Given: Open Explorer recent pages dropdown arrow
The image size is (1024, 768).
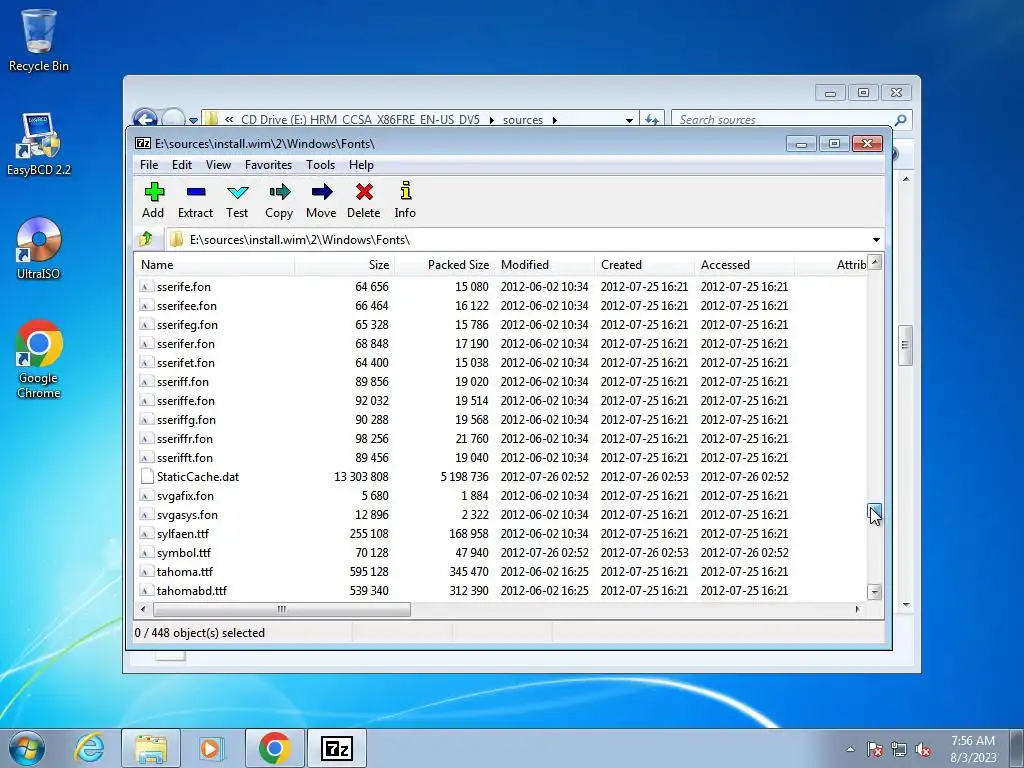Looking at the screenshot, I should pos(193,120).
